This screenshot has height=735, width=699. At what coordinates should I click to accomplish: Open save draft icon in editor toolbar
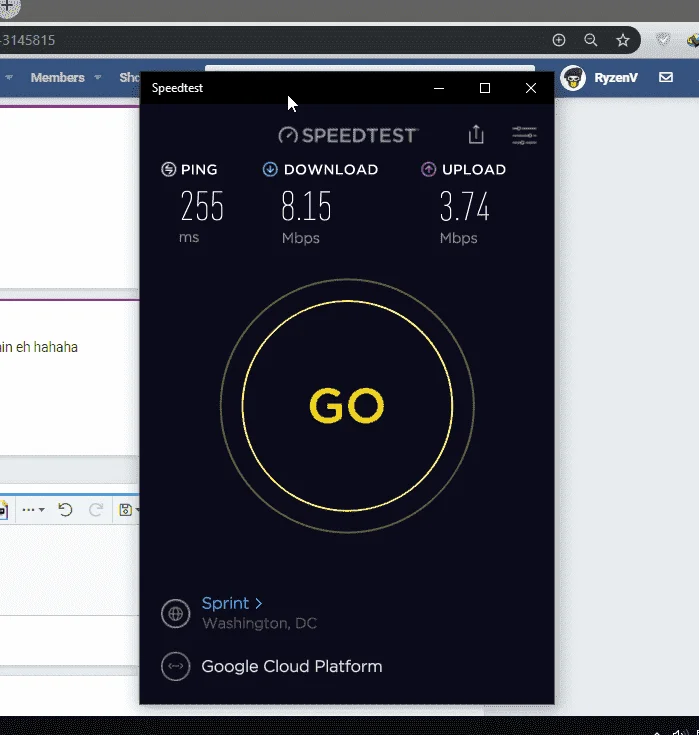(x=126, y=509)
